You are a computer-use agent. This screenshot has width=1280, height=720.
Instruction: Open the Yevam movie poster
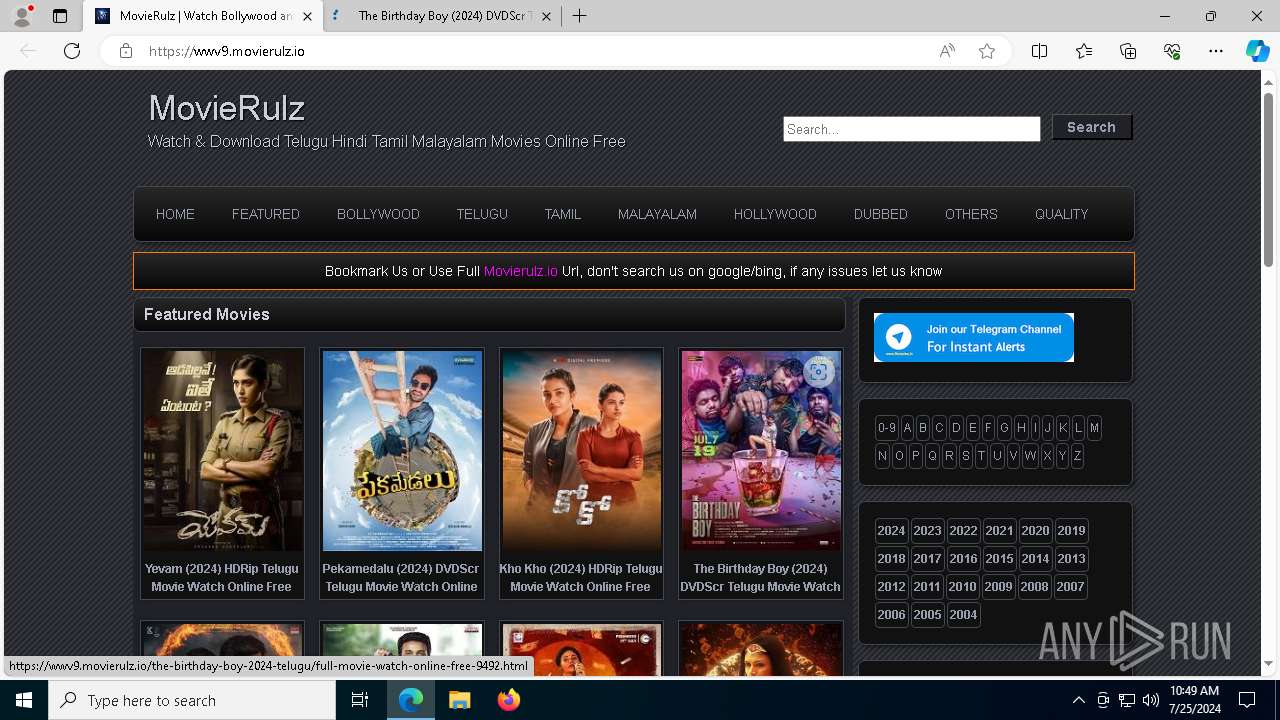(222, 450)
